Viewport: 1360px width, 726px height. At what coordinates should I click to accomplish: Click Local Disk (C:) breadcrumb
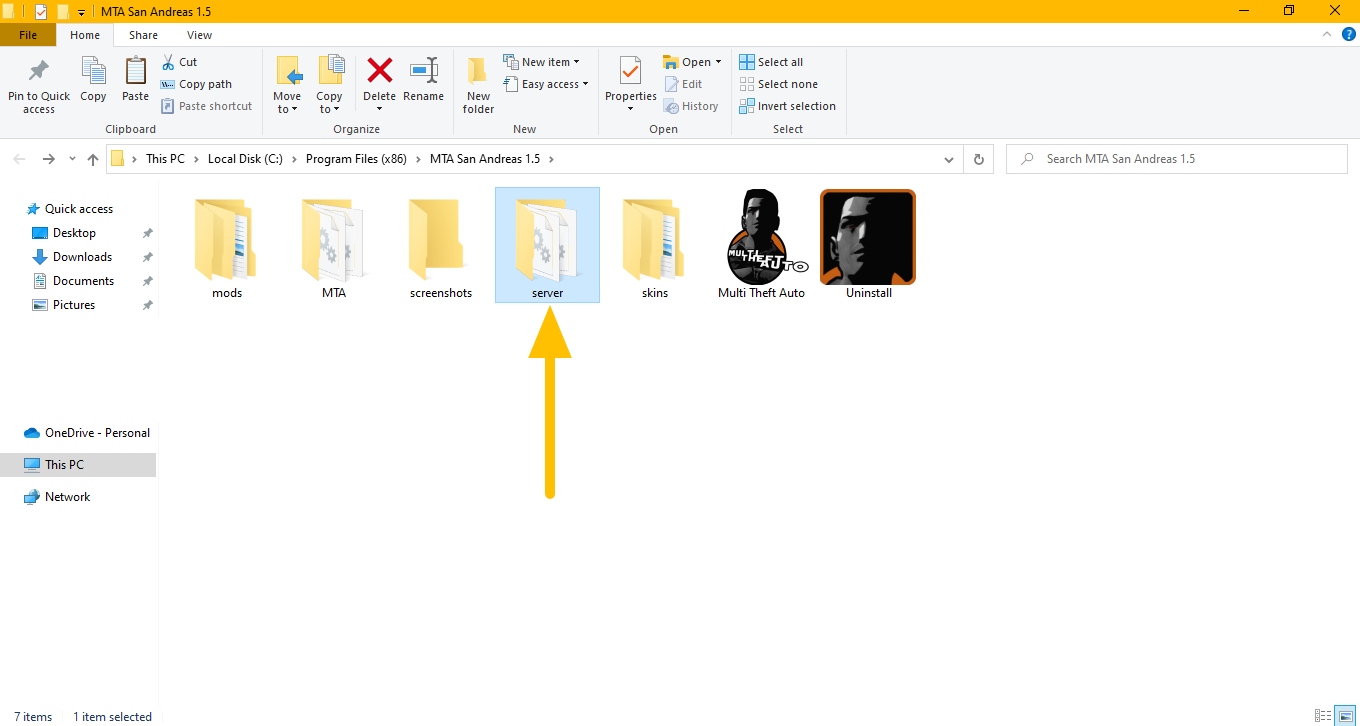(245, 159)
